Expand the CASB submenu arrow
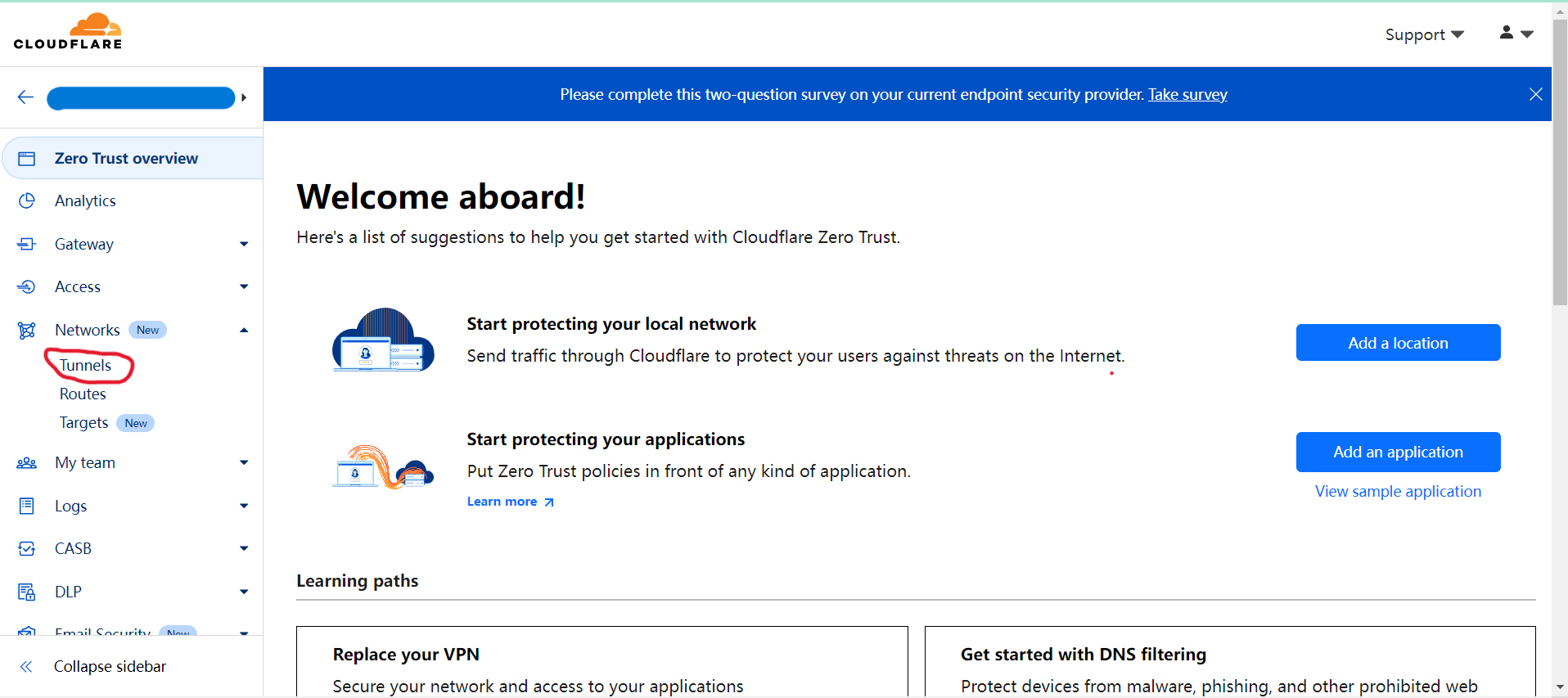 244,548
